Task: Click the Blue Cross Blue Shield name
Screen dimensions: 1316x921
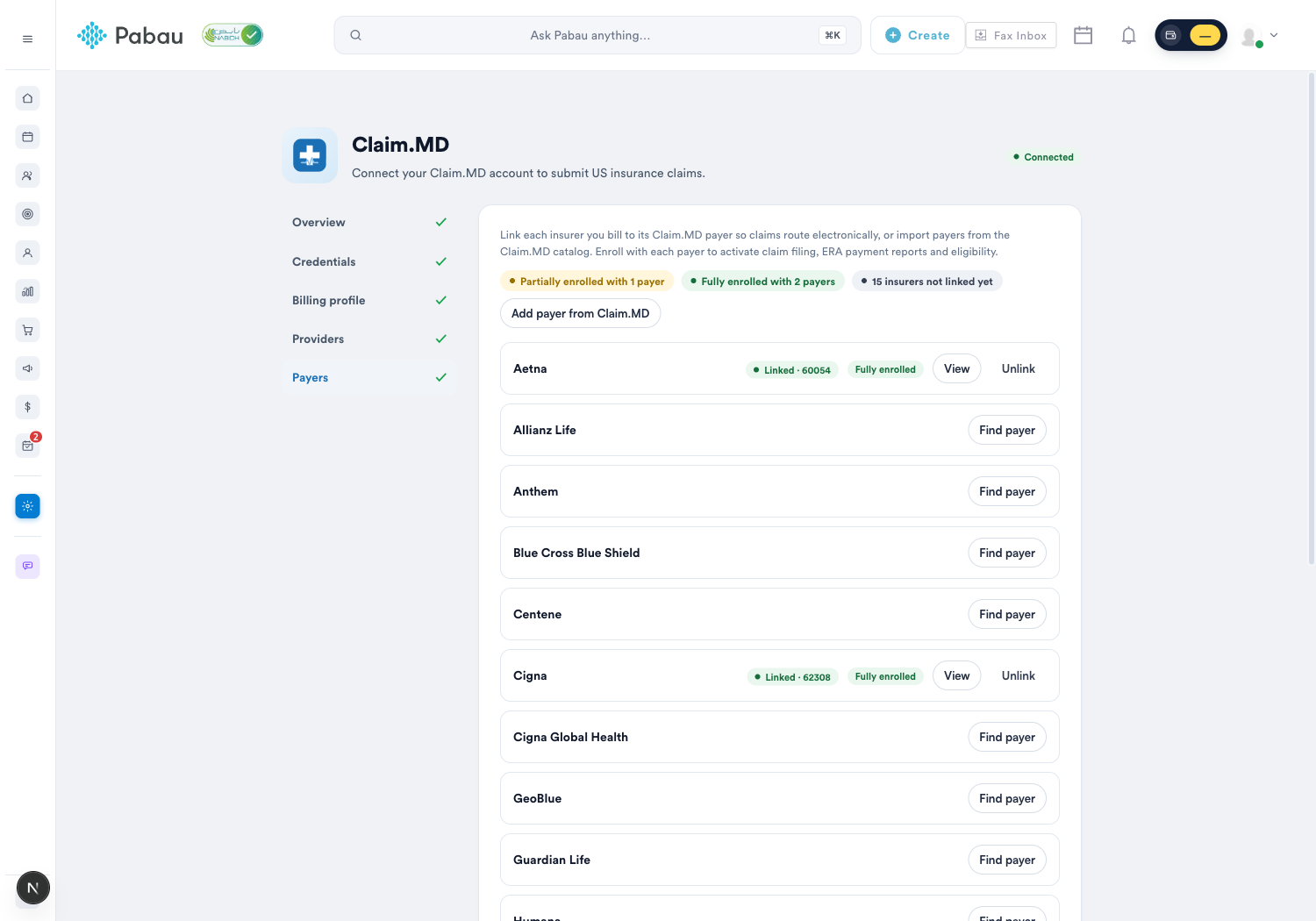Action: tap(576, 553)
